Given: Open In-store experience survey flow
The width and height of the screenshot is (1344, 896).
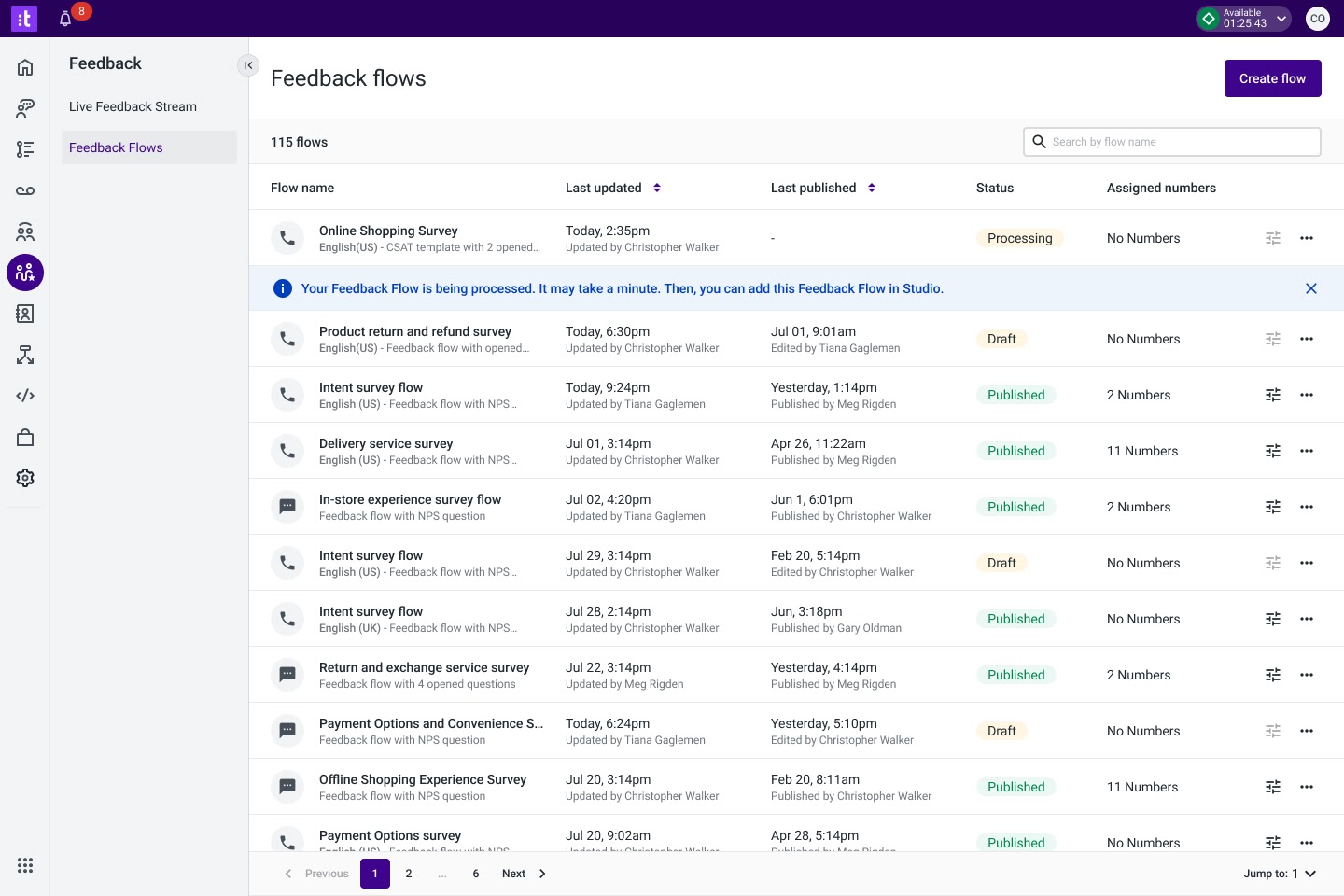Looking at the screenshot, I should [410, 499].
